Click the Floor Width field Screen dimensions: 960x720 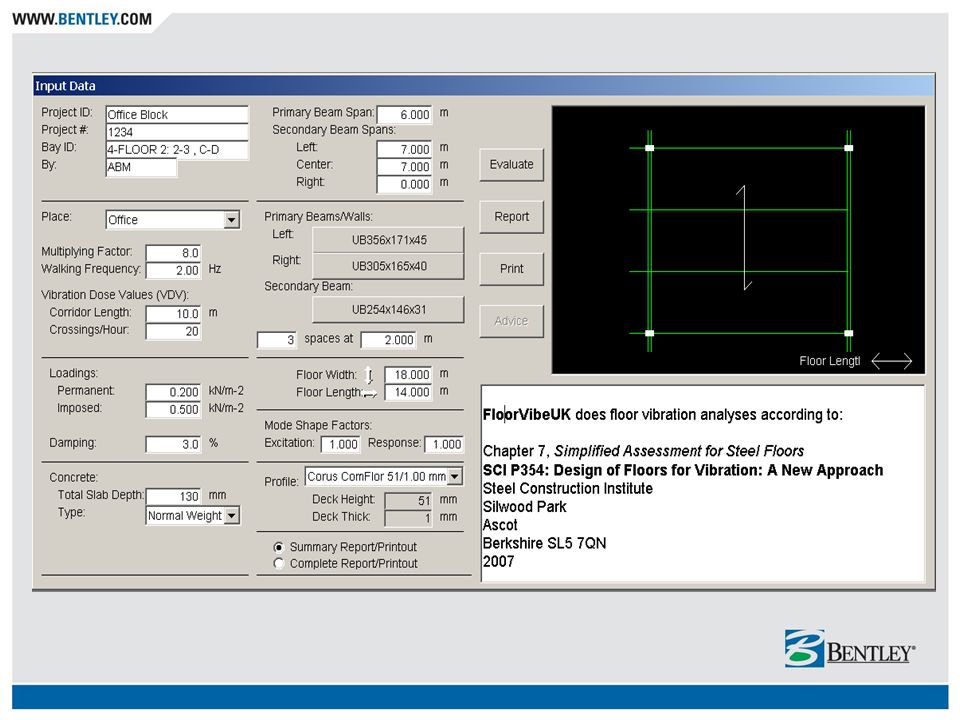(x=408, y=375)
